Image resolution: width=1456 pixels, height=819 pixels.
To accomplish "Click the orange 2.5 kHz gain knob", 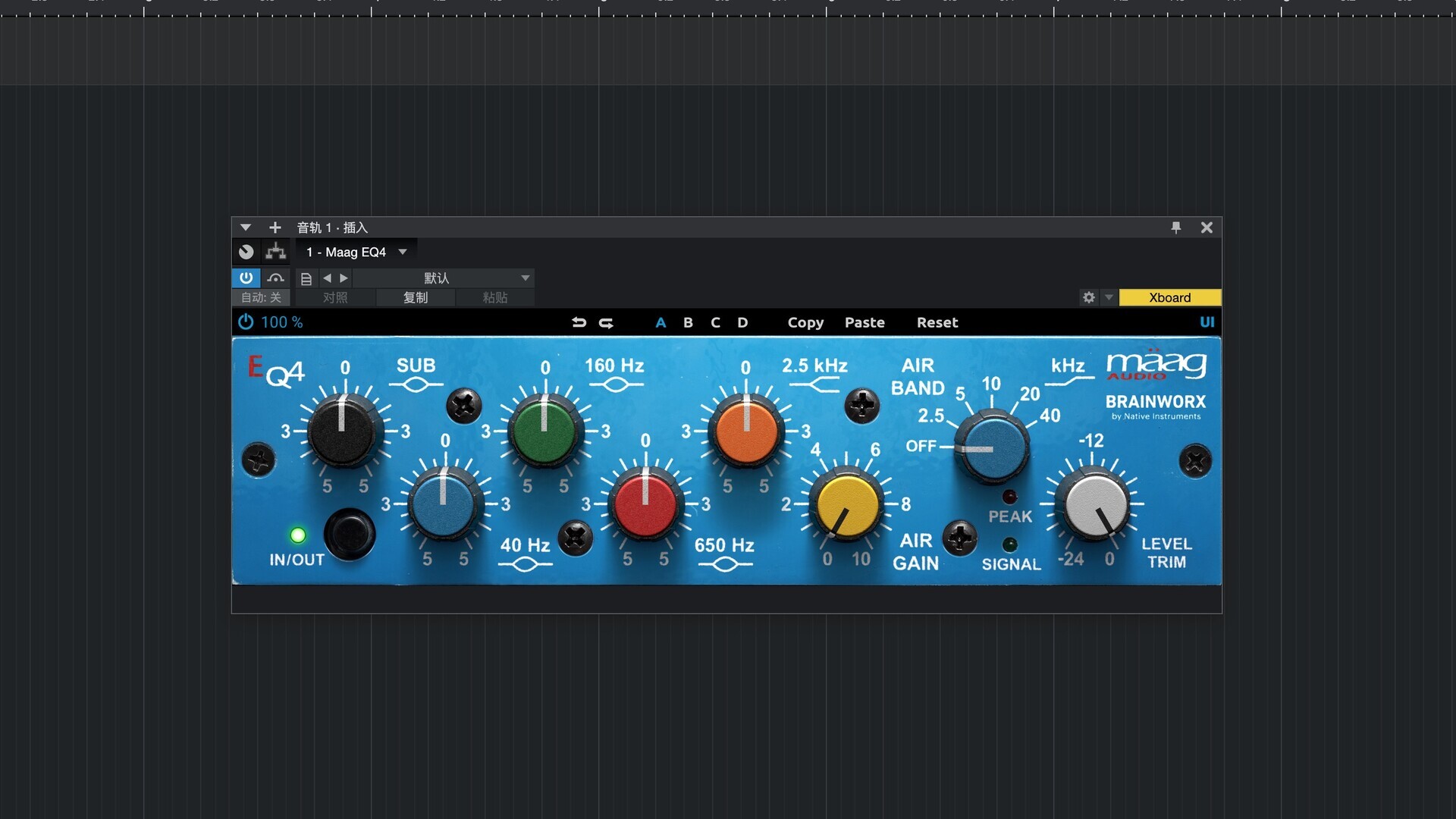I will coord(746,432).
